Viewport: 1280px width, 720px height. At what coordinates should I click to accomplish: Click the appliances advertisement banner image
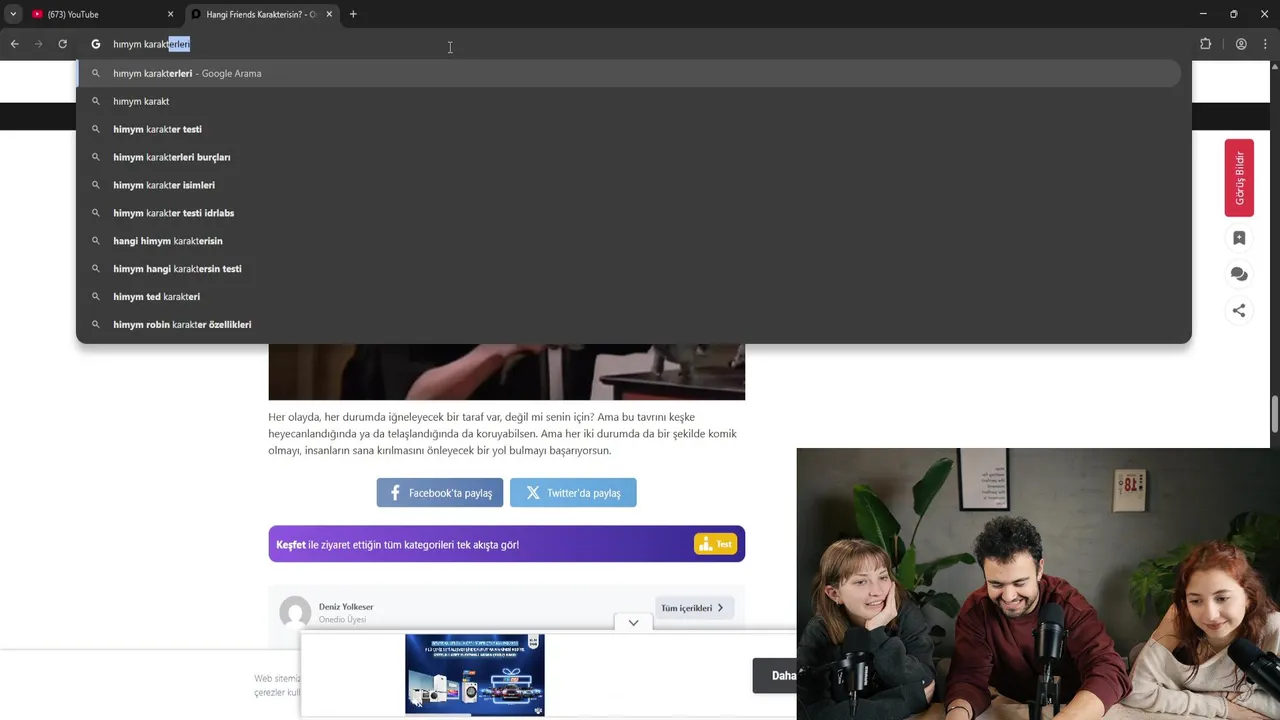click(x=475, y=674)
